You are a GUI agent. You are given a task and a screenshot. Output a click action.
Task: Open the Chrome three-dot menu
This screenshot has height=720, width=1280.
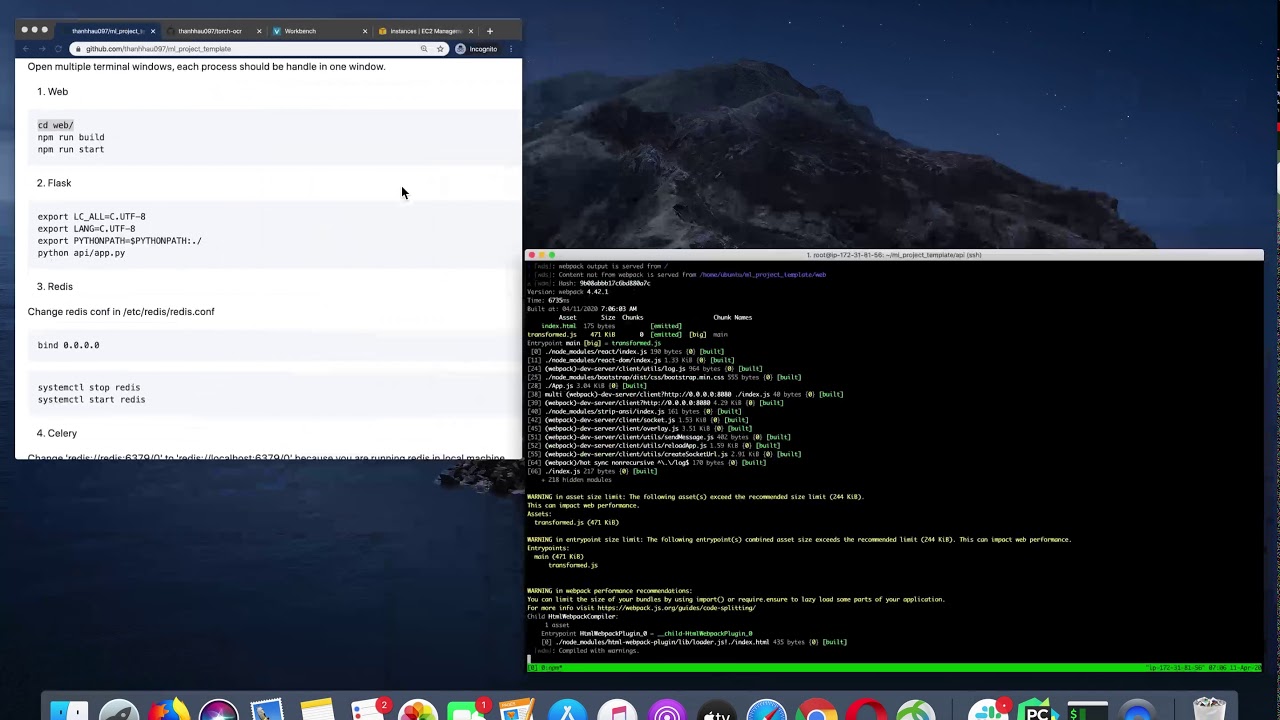(x=511, y=49)
